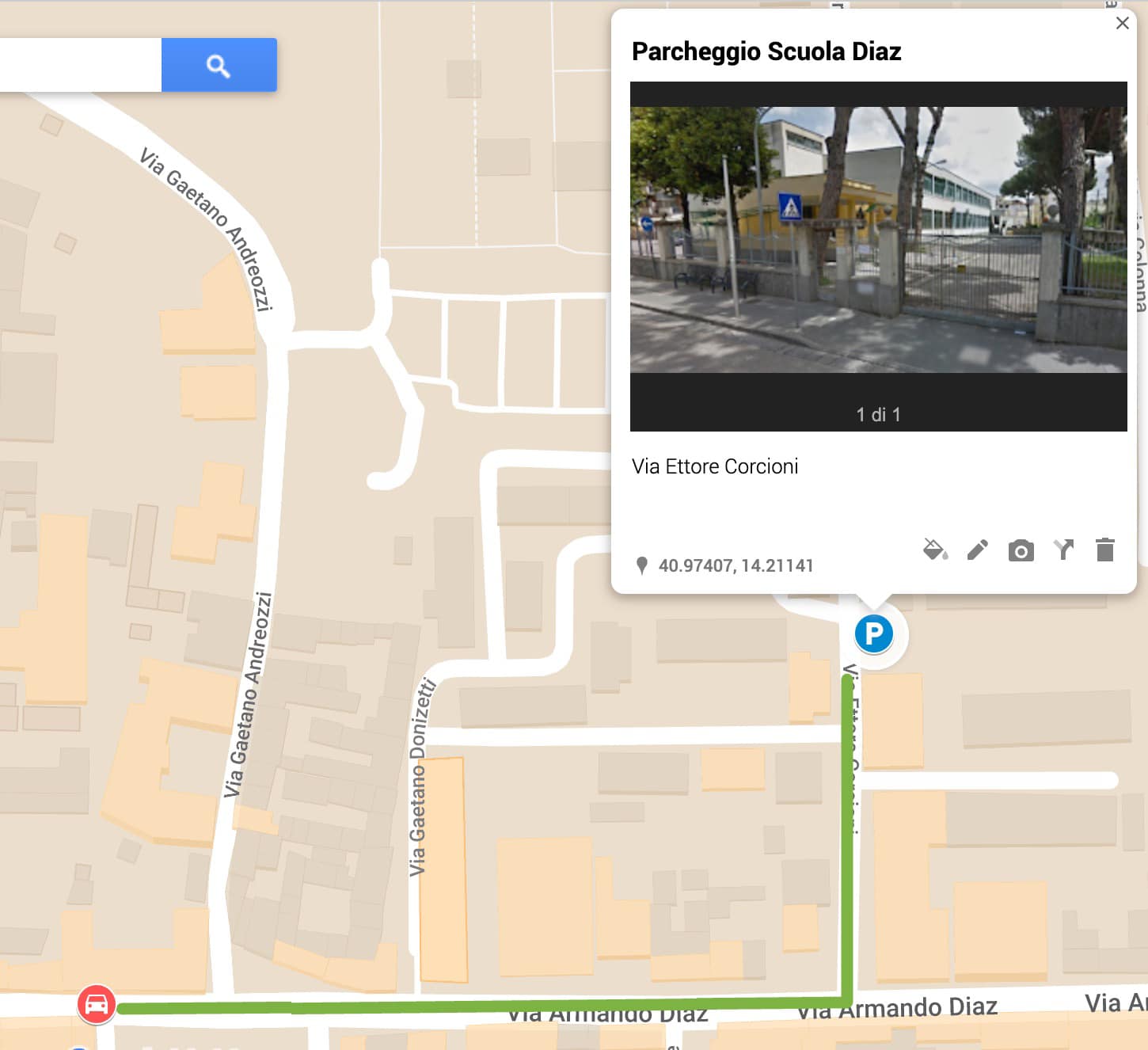Click the vertical Via Gaetano Andreozzi label
Viewport: 1148px width, 1050px height.
click(x=249, y=695)
